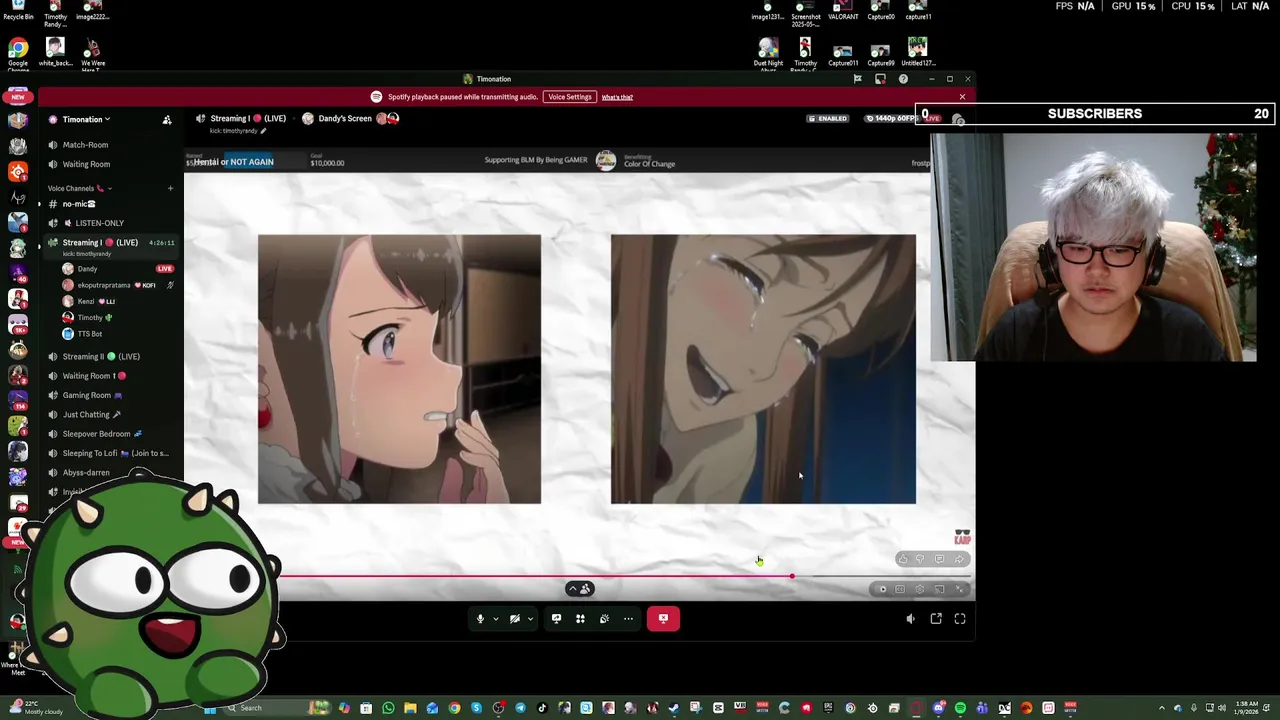Image resolution: width=1280 pixels, height=720 pixels.
Task: Open the streamed video settings gear
Action: click(x=920, y=590)
